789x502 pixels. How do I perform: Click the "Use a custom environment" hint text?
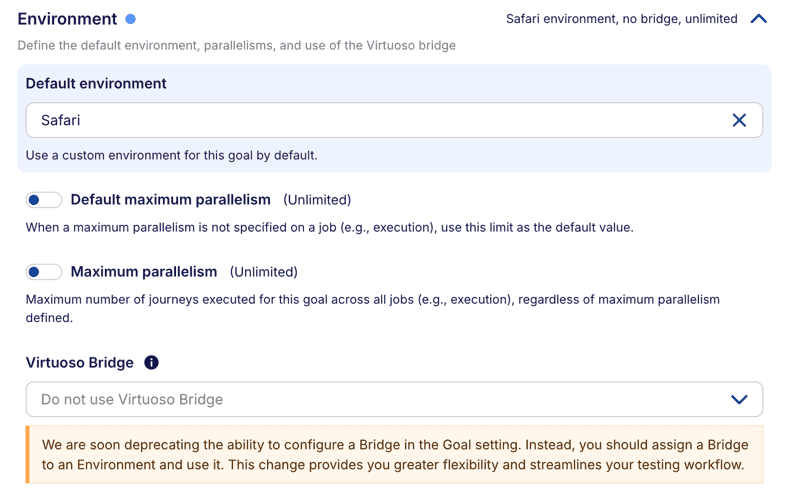pos(171,156)
